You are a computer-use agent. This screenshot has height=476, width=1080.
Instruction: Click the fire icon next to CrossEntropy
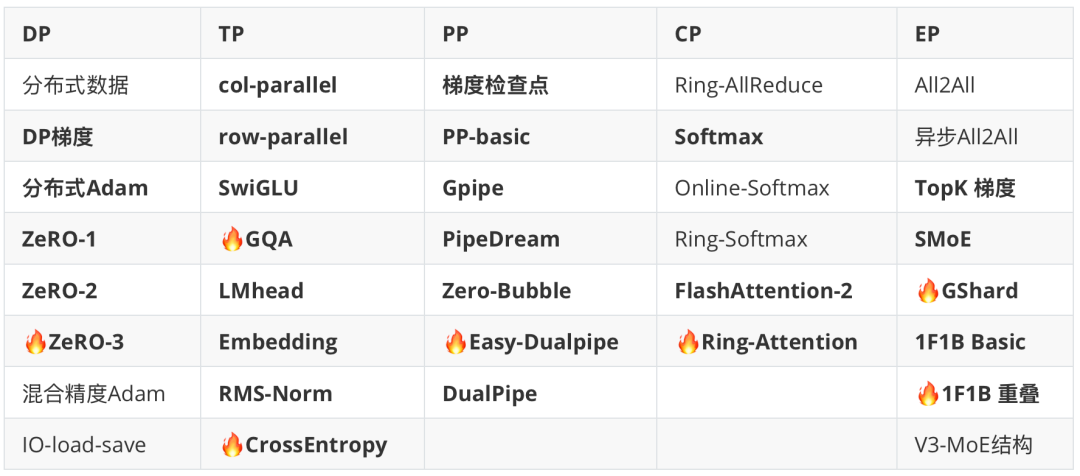[x=231, y=445]
